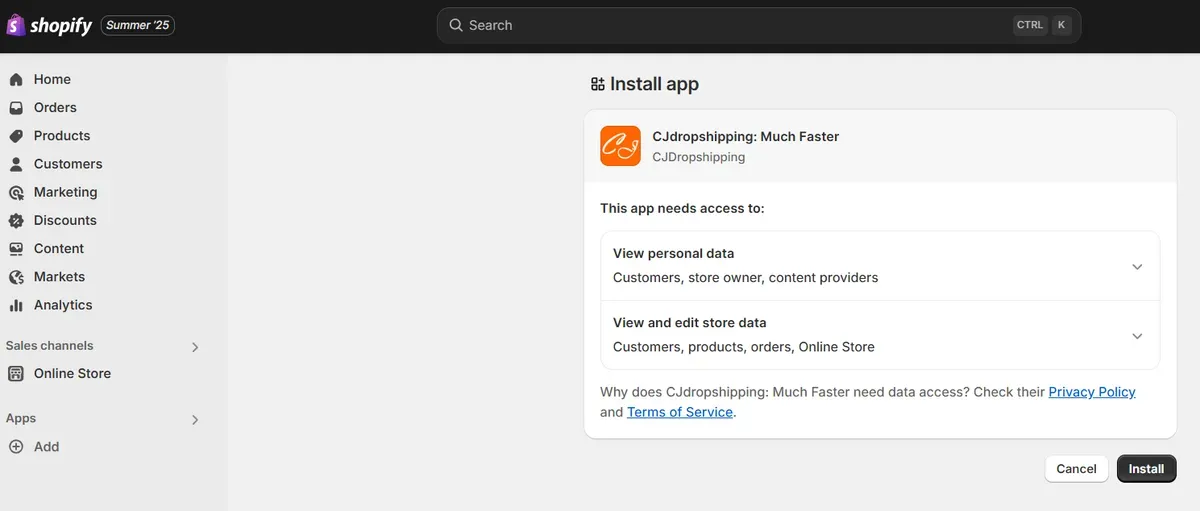The image size is (1200, 511).
Task: Click the Online Store storefront icon
Action: click(16, 373)
